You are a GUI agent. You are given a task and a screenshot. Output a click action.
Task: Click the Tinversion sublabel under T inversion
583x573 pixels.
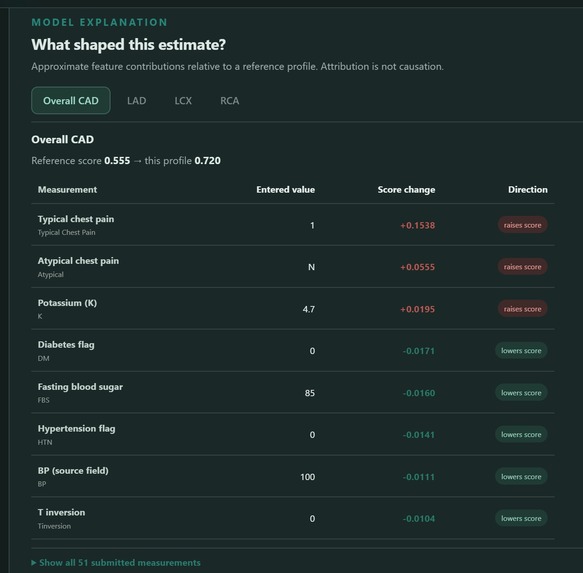54,526
